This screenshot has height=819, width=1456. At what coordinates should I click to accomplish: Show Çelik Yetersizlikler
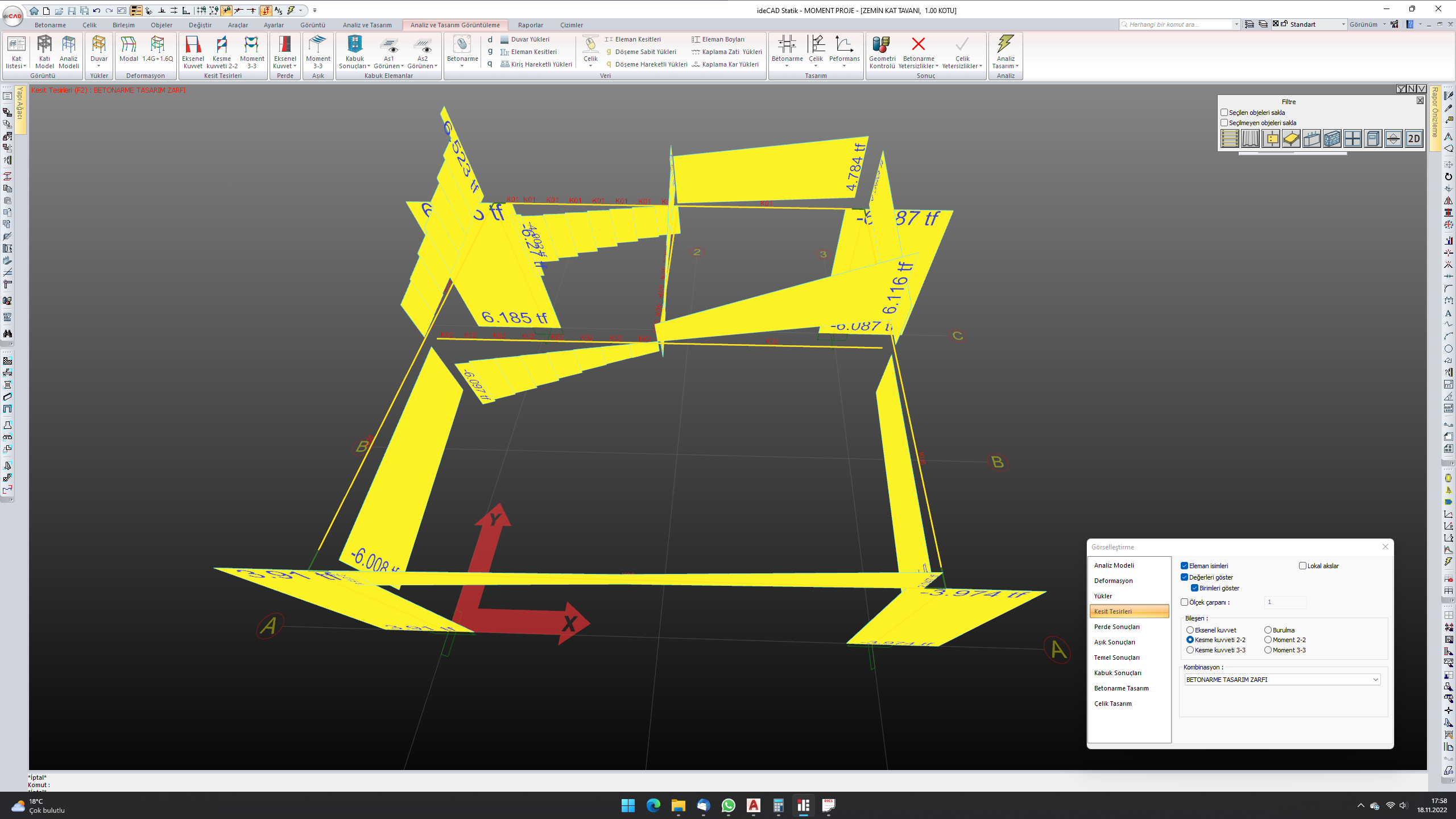tap(962, 52)
